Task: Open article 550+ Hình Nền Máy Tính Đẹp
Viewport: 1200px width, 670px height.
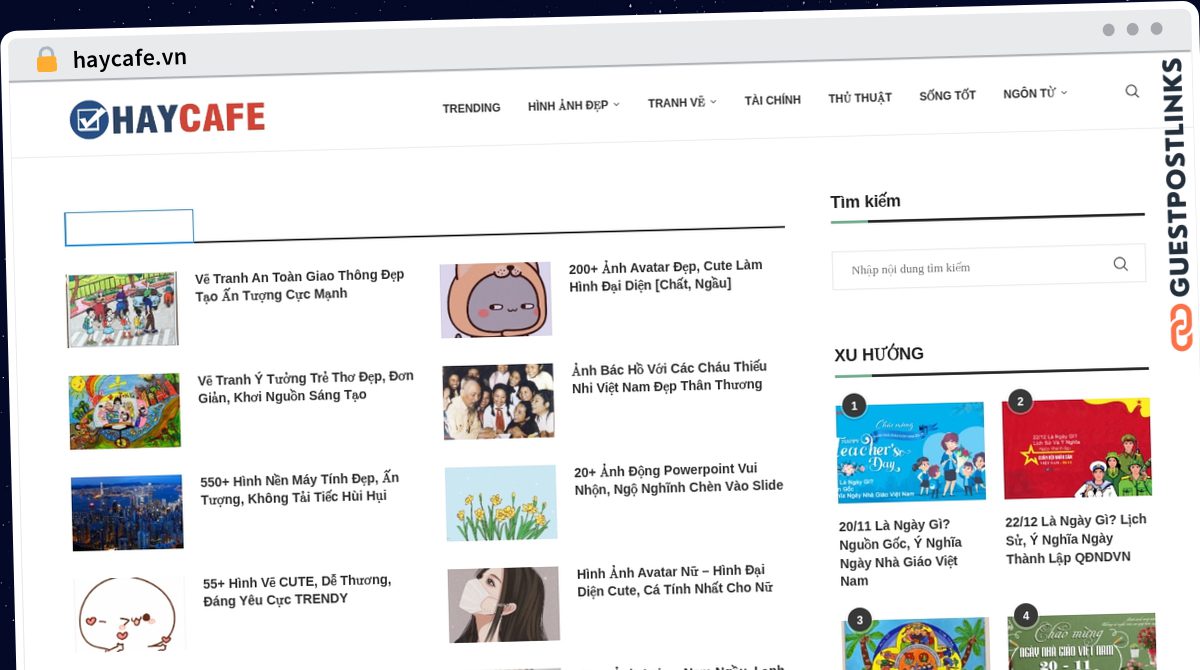Action: (x=300, y=488)
